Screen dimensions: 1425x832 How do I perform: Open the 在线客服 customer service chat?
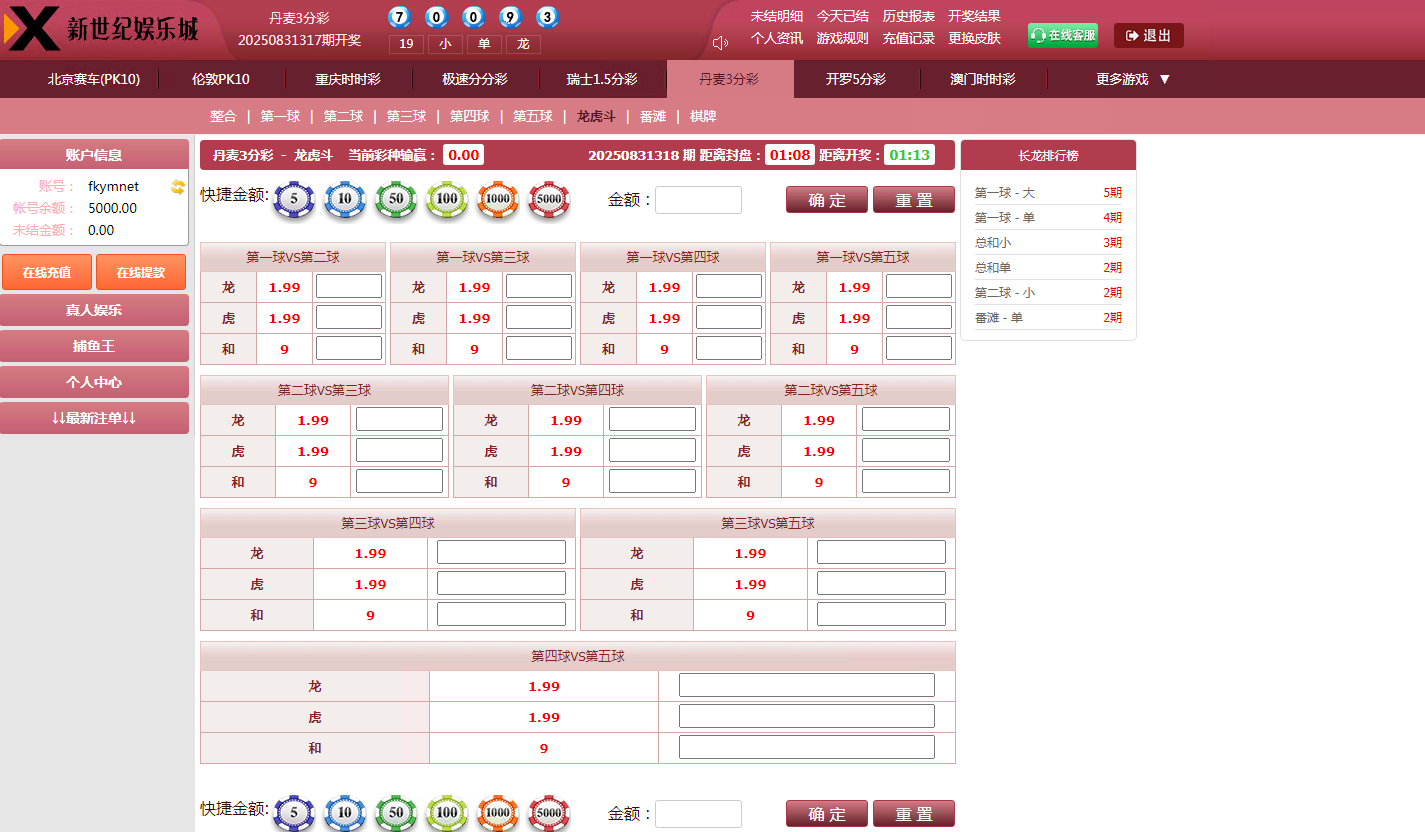pyautogui.click(x=1062, y=33)
